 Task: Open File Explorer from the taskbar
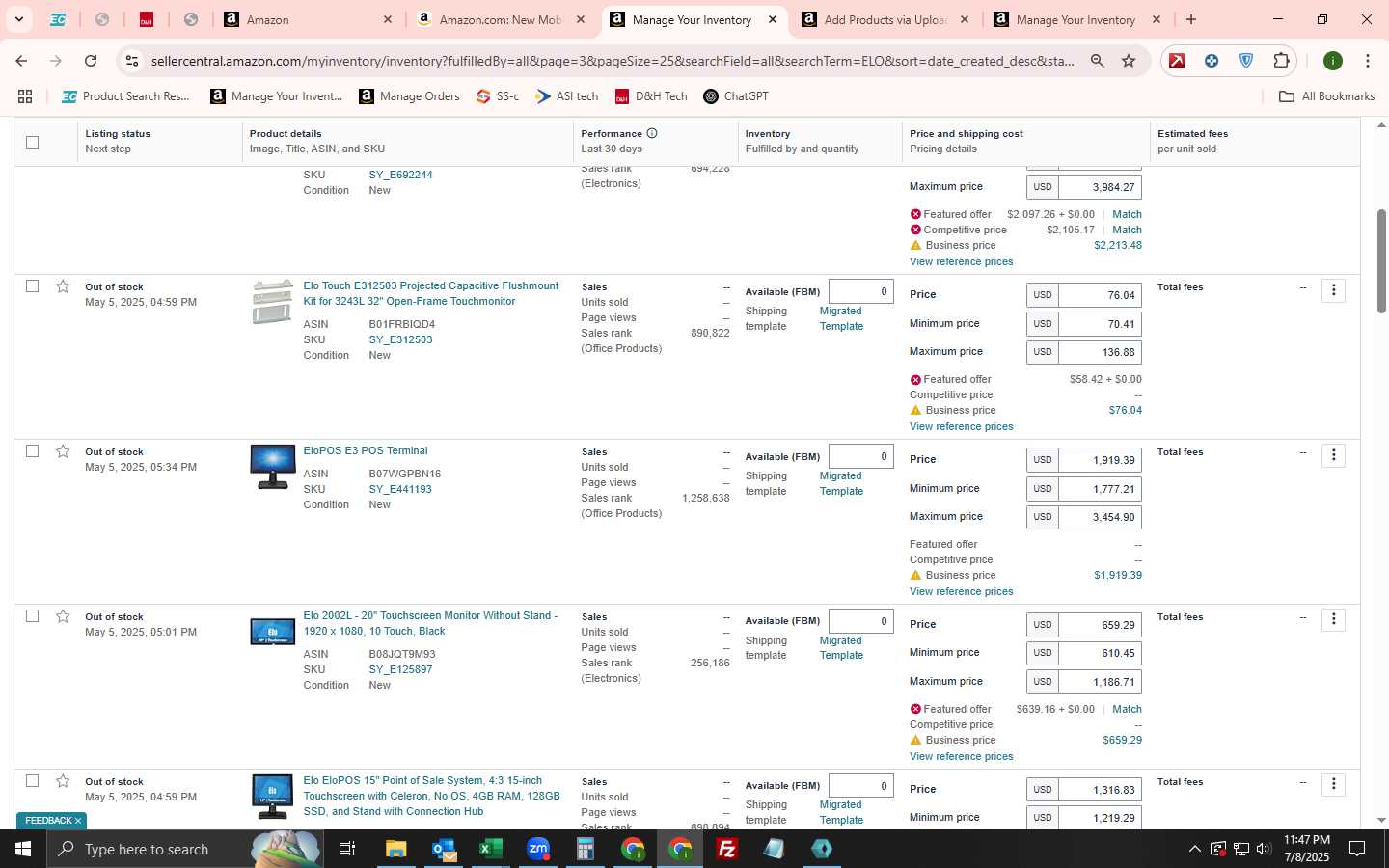coord(396,849)
